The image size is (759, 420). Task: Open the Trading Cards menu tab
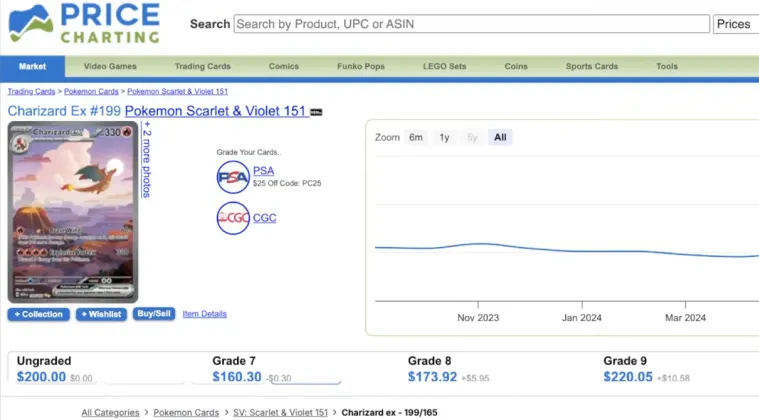203,67
